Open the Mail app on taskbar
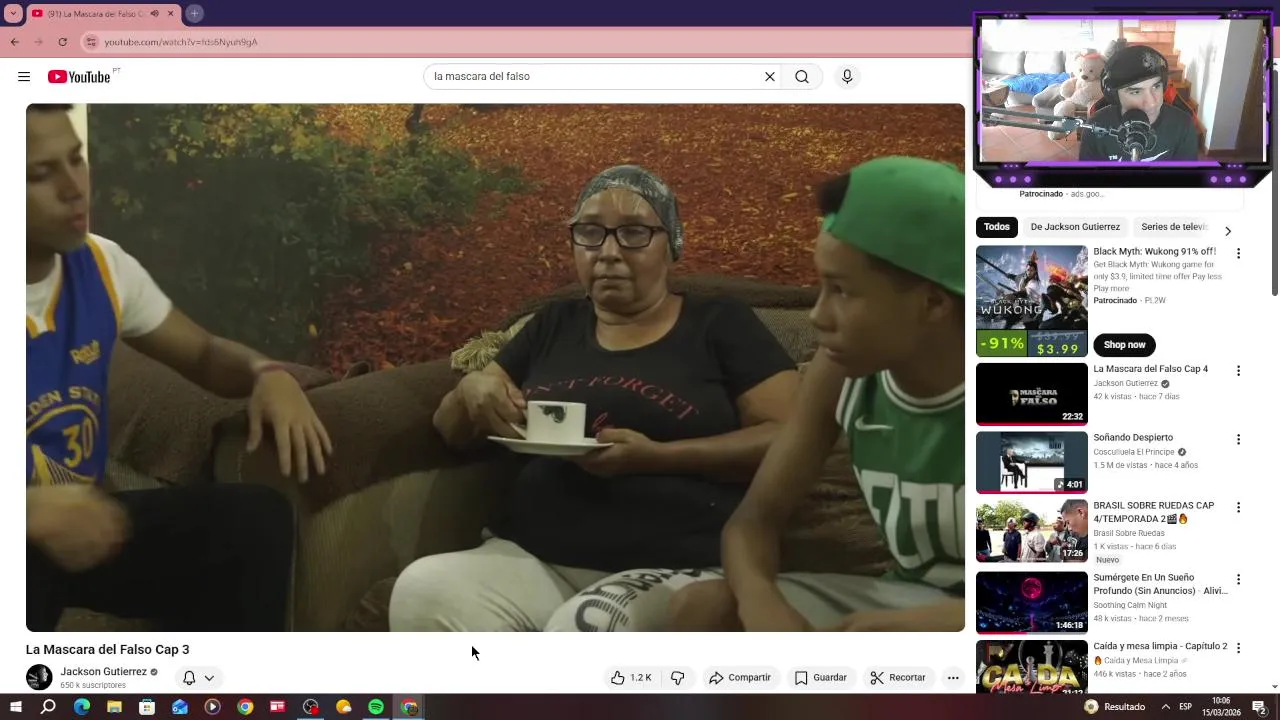1280x720 pixels. (x=180, y=707)
